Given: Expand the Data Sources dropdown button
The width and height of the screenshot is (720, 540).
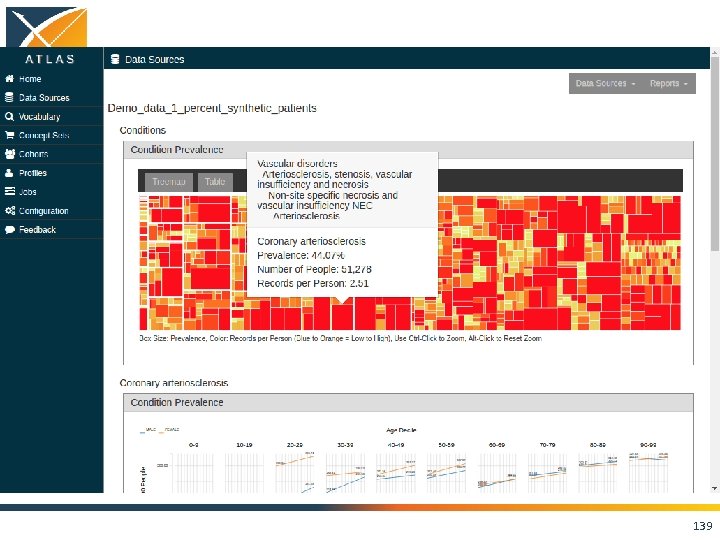Looking at the screenshot, I should [x=605, y=84].
